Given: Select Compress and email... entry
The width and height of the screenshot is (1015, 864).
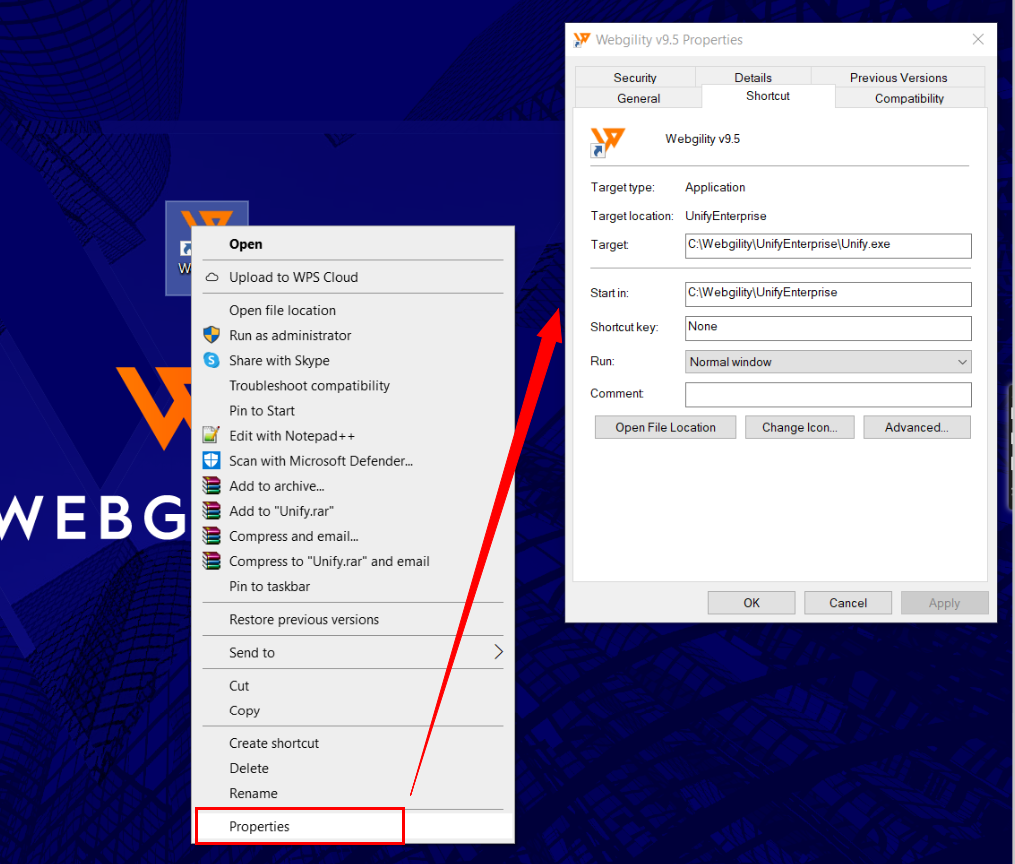Looking at the screenshot, I should pos(353,537).
